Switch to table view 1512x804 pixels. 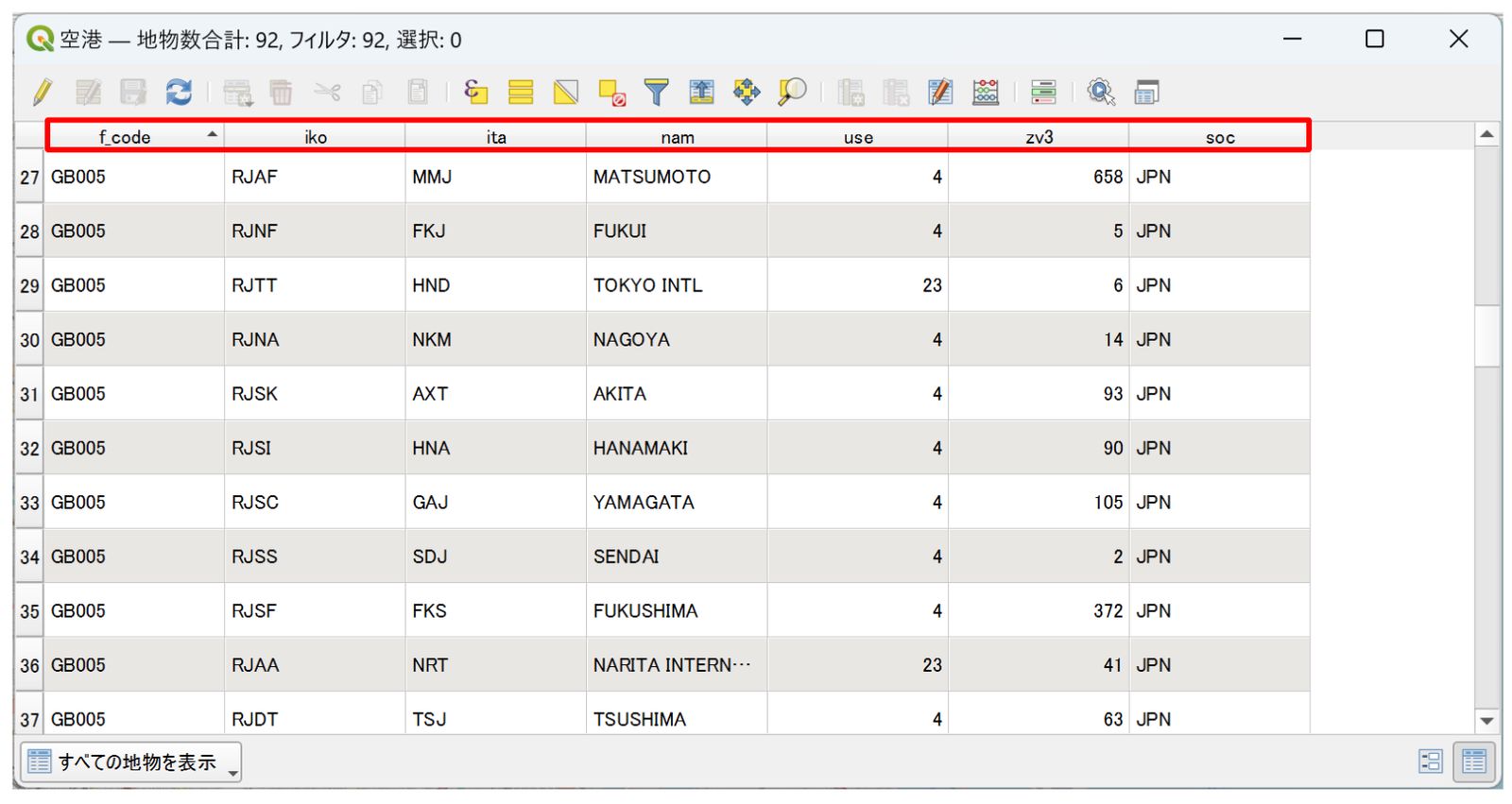click(1474, 761)
